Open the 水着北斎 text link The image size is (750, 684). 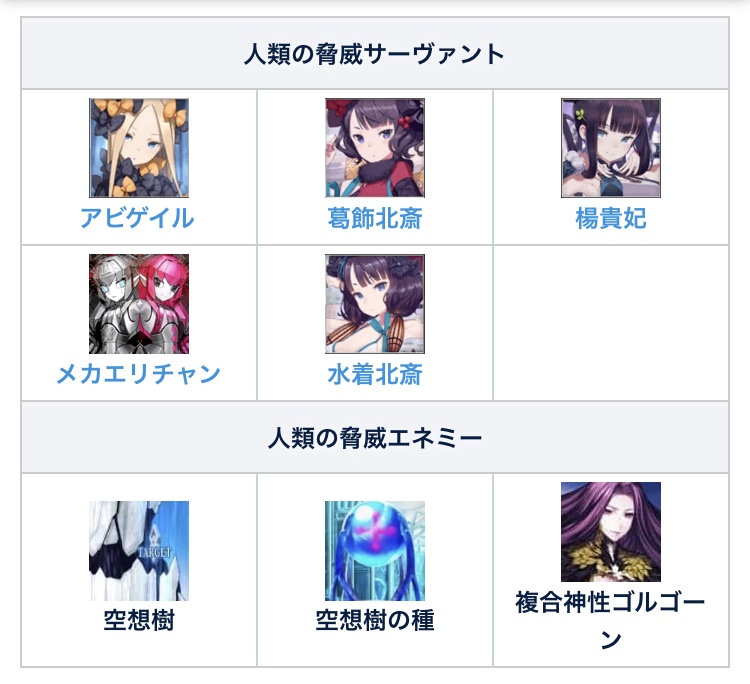click(x=375, y=374)
